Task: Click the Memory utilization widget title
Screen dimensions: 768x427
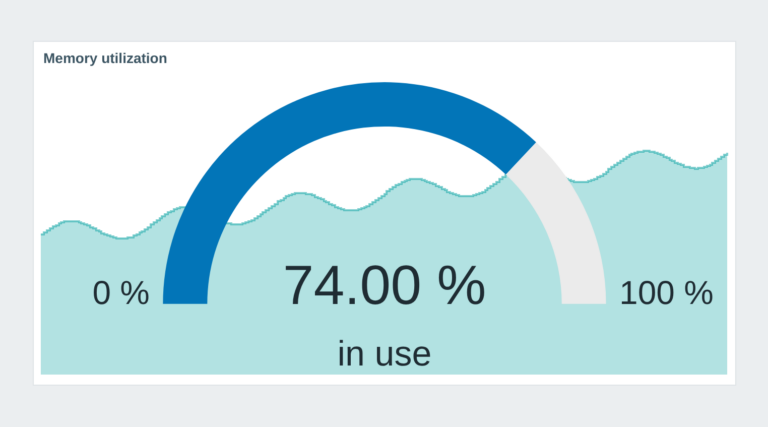Action: click(x=105, y=58)
